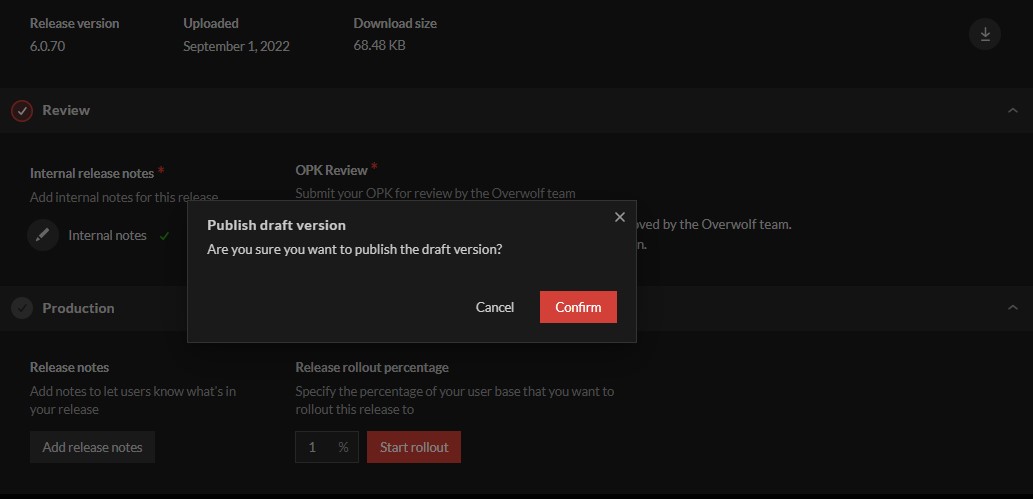Click the Publish draft version dialog title
The width and height of the screenshot is (1033, 499).
click(276, 225)
